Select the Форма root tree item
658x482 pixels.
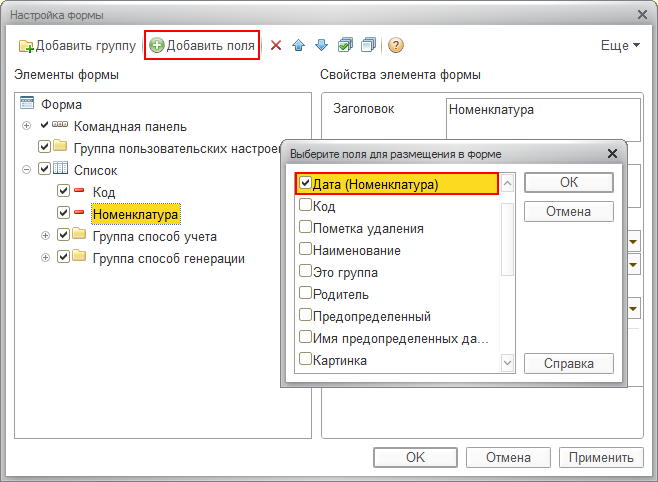(61, 104)
